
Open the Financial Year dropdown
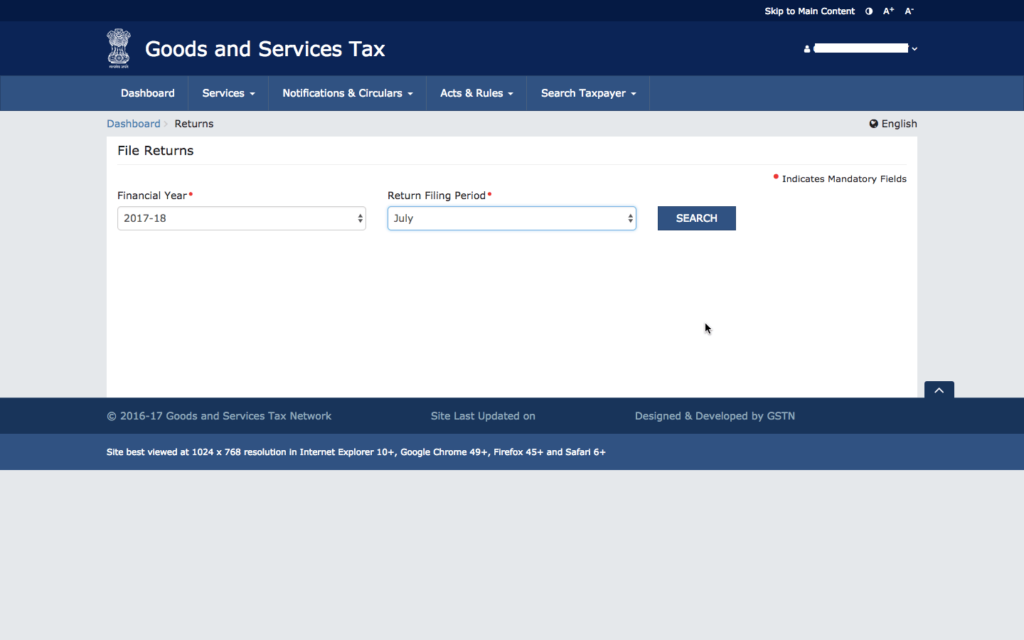241,218
